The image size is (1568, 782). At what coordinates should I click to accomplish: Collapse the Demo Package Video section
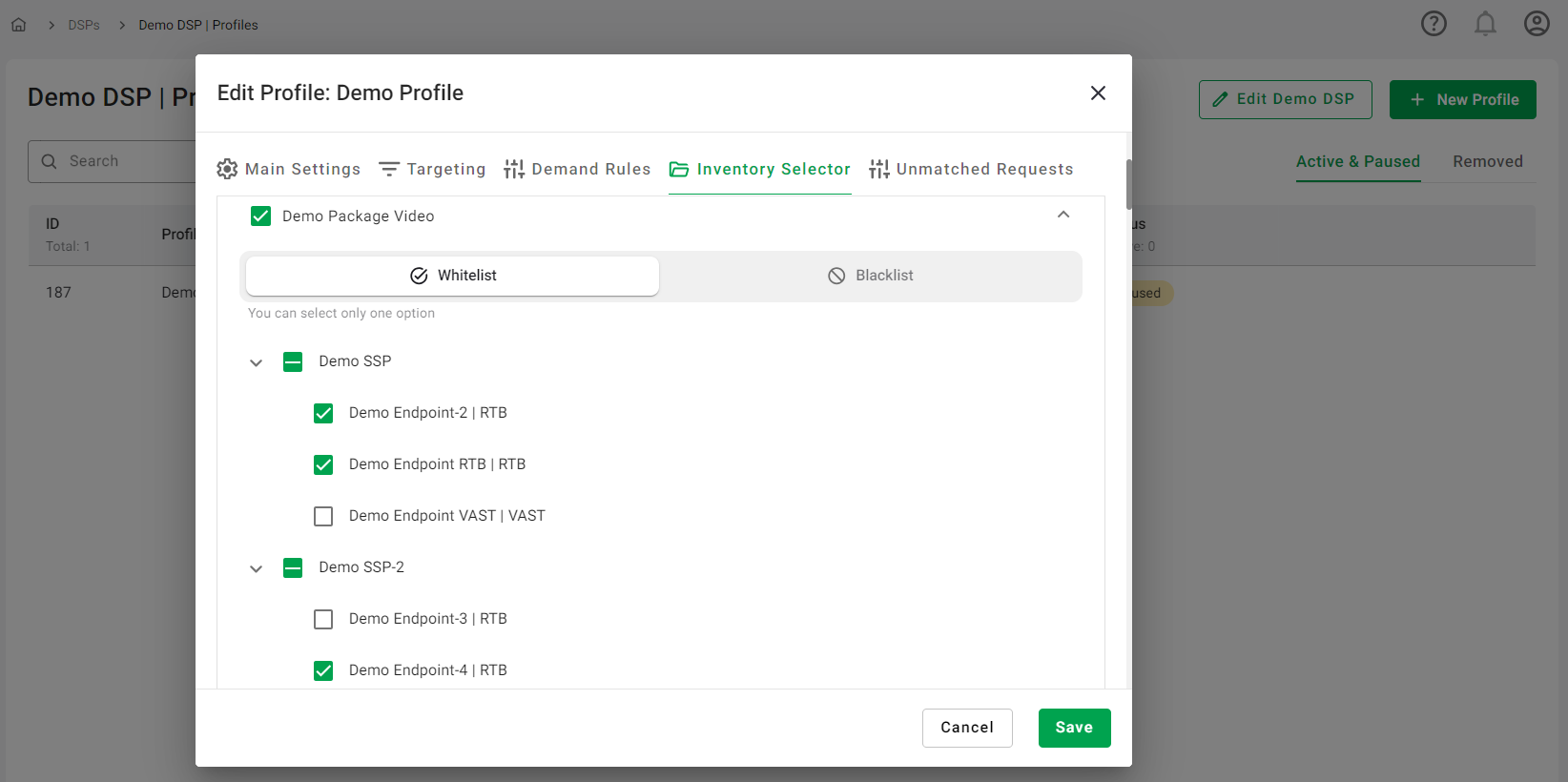(1063, 216)
